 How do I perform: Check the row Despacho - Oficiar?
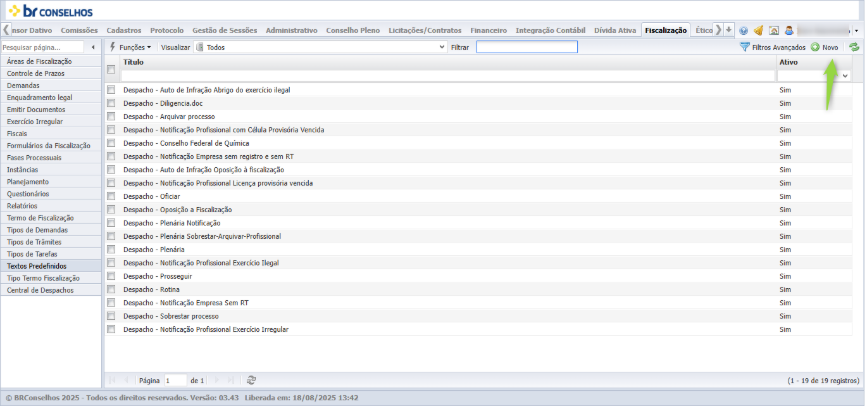coord(111,196)
